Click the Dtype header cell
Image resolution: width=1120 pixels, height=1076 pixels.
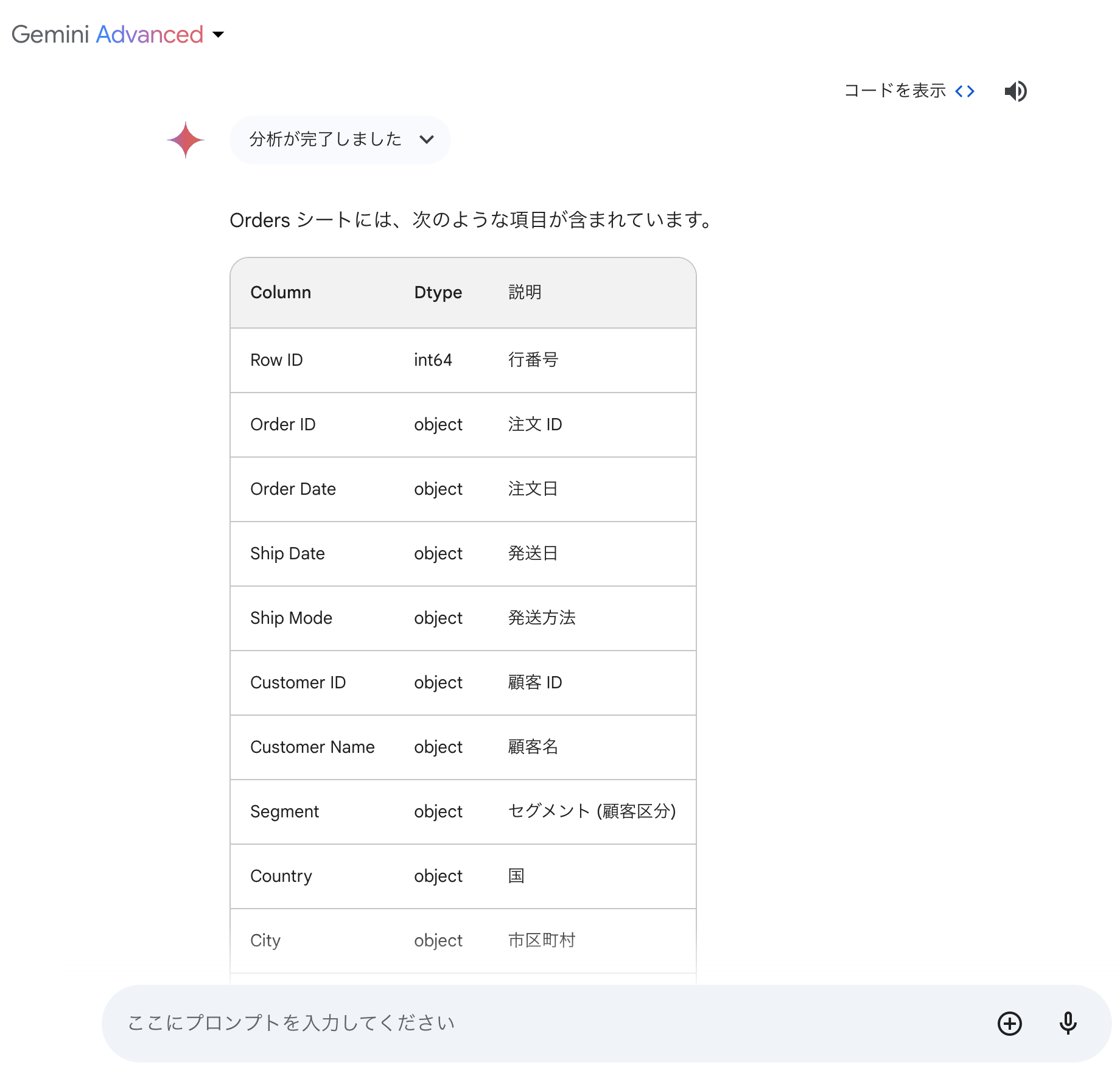pos(438,293)
